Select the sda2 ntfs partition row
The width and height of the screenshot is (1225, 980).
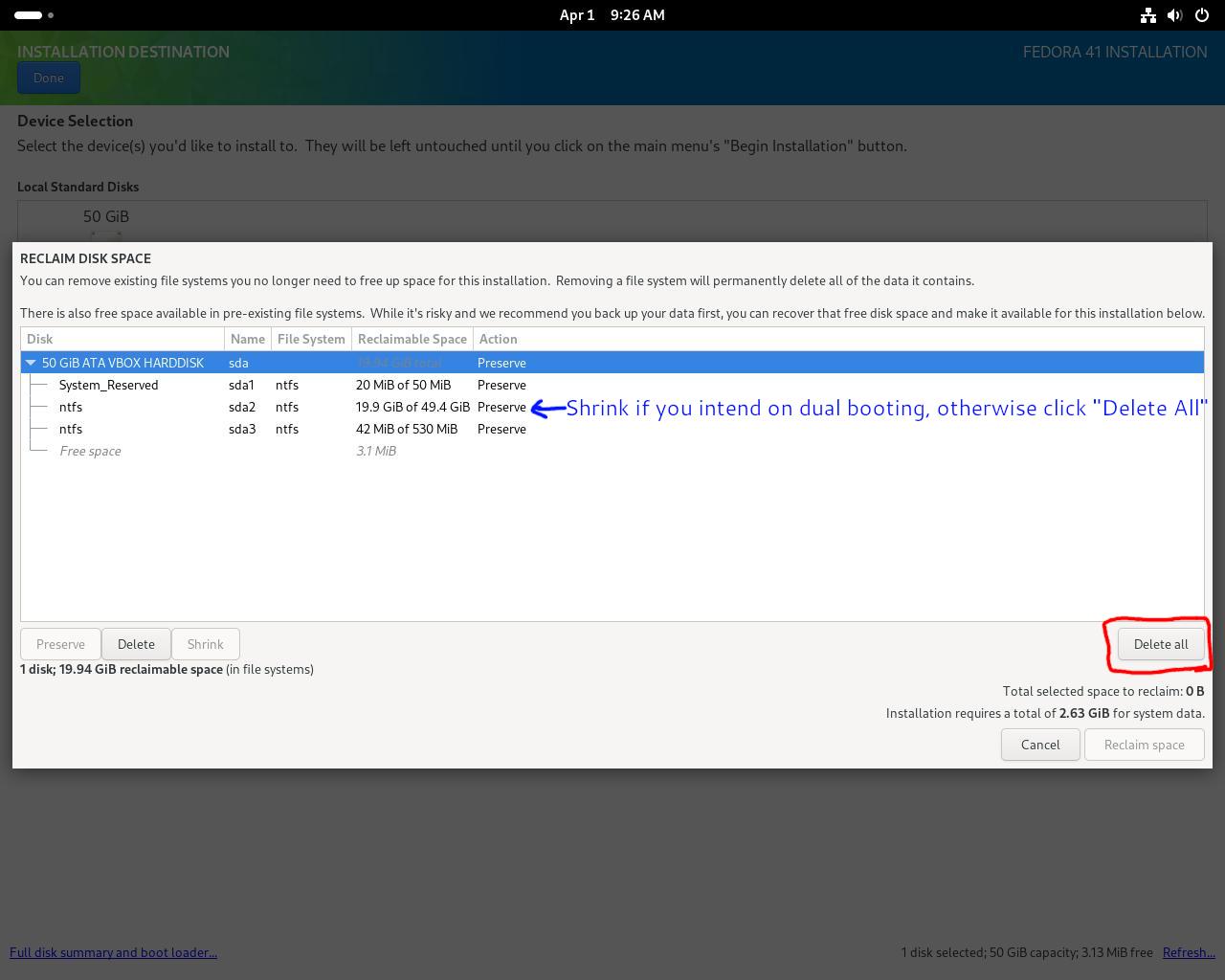(x=612, y=407)
